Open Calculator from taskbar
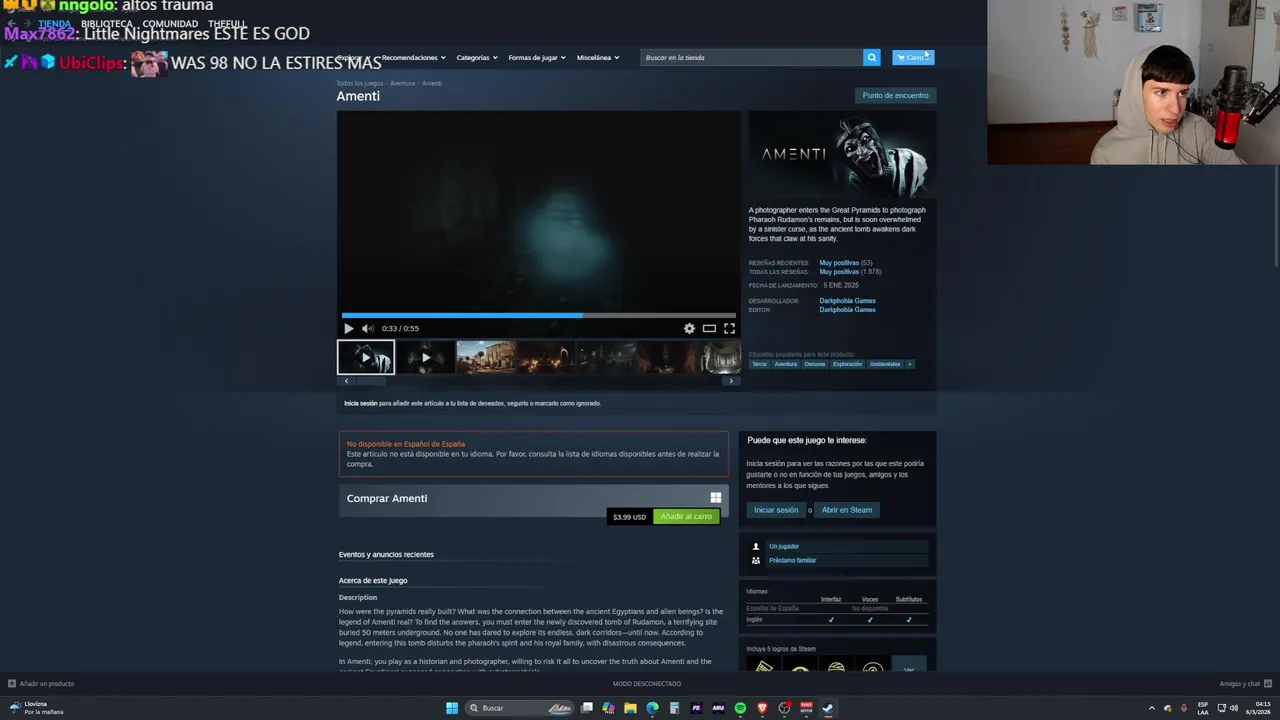The height and width of the screenshot is (720, 1280). pyautogui.click(x=674, y=708)
